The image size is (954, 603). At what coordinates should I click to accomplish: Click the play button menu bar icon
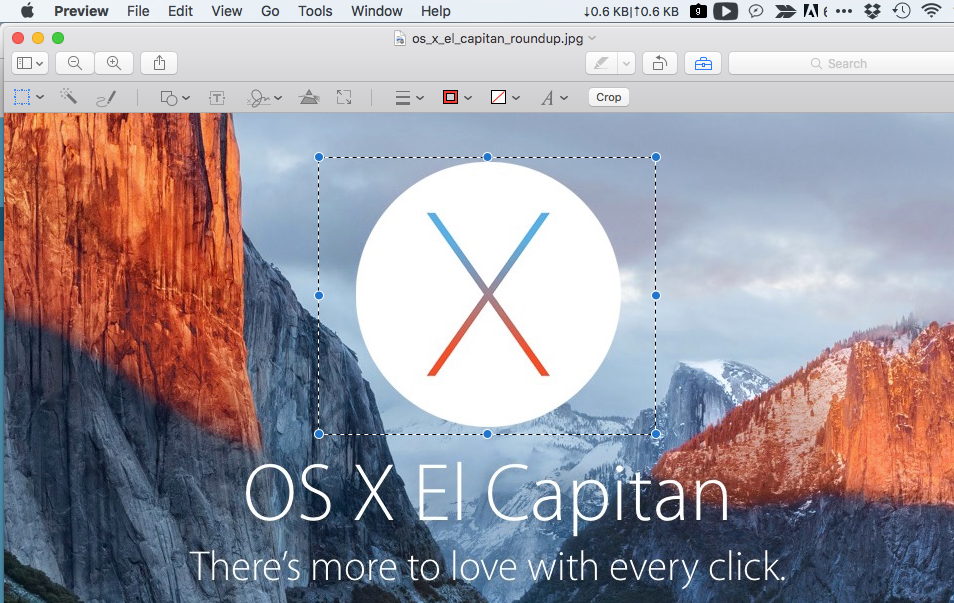[x=725, y=11]
